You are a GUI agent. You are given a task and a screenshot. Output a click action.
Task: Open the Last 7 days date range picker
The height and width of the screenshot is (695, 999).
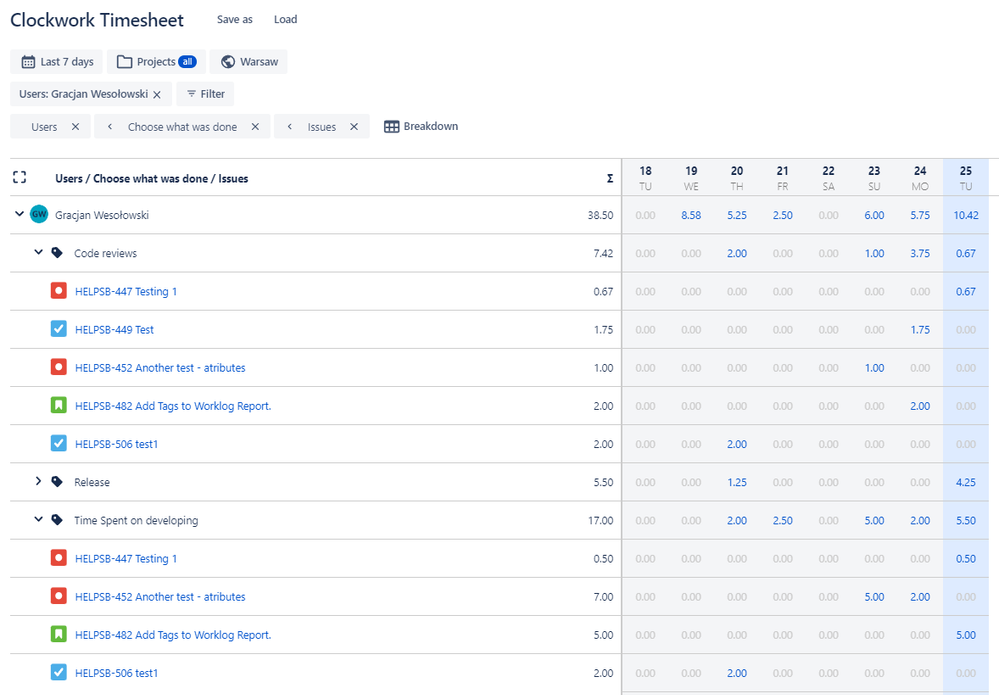click(56, 61)
